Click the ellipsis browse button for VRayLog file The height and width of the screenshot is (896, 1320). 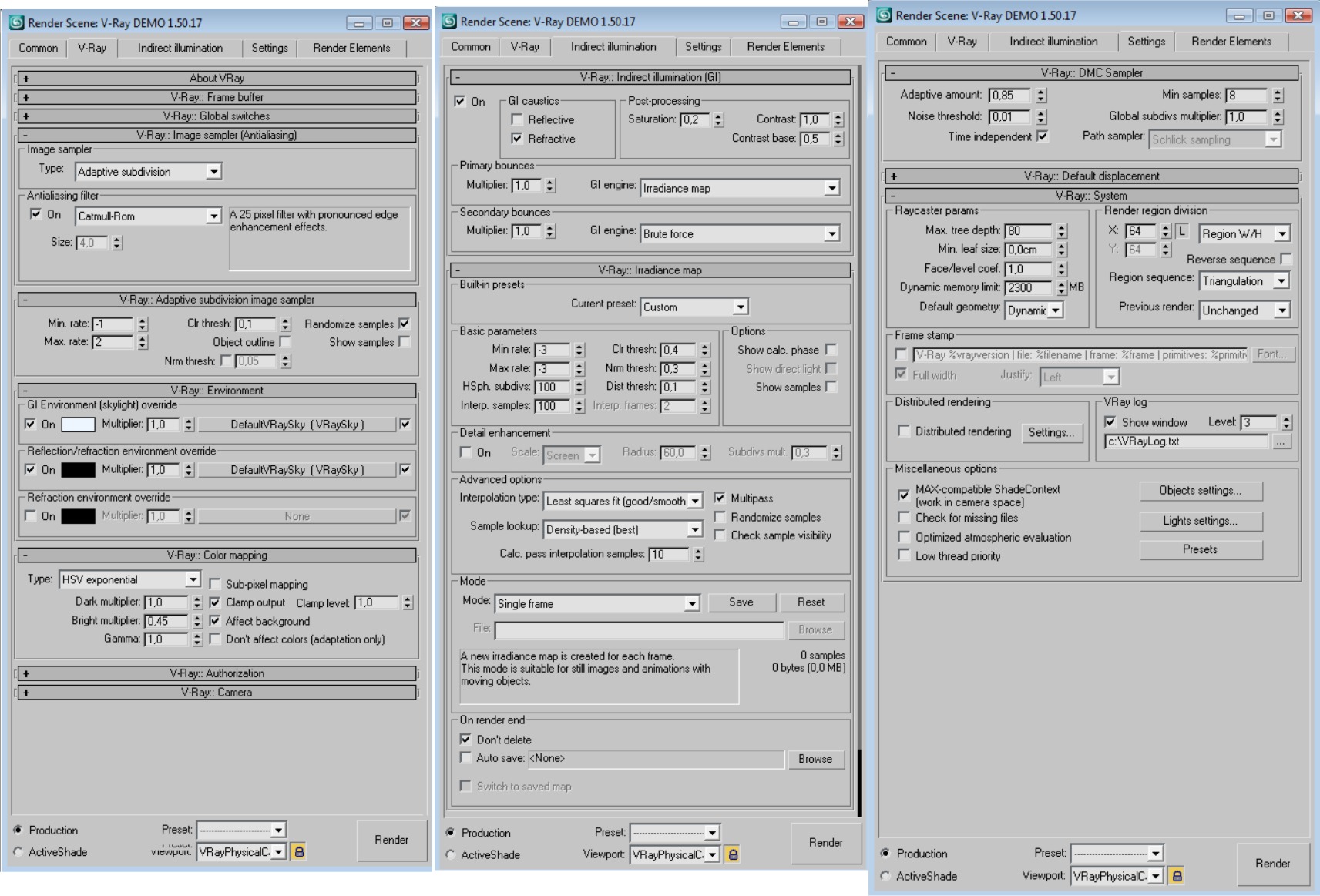[1281, 441]
